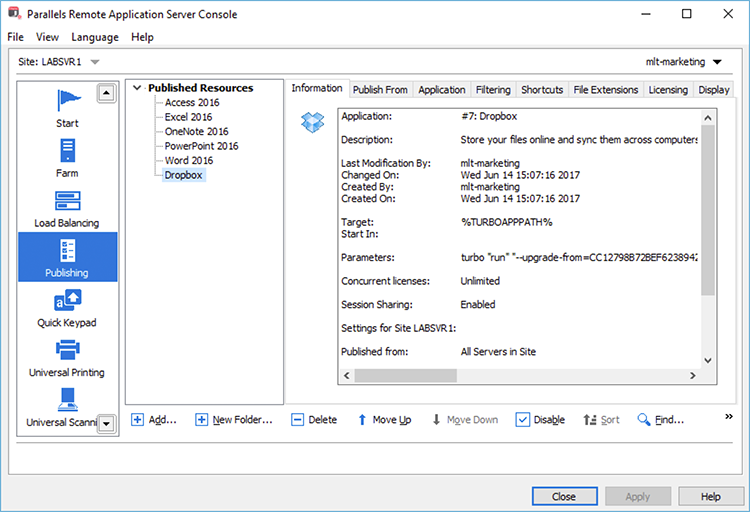Click the Move Down arrow icon

[x=436, y=420]
